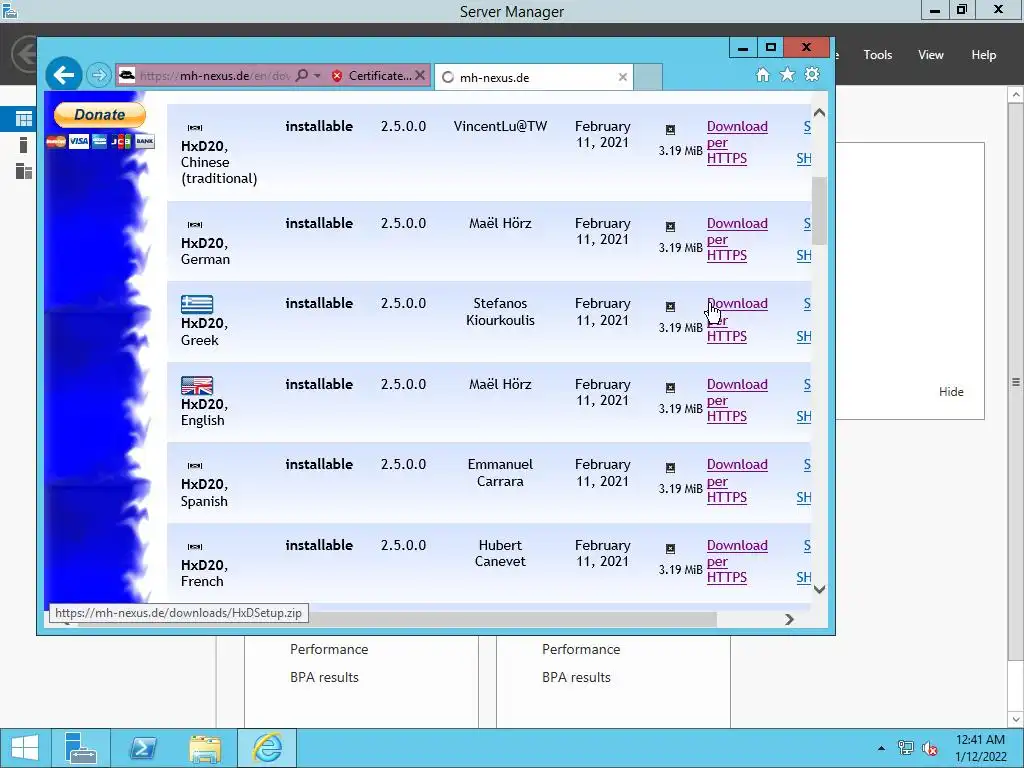Open the browser home page icon

(x=762, y=74)
